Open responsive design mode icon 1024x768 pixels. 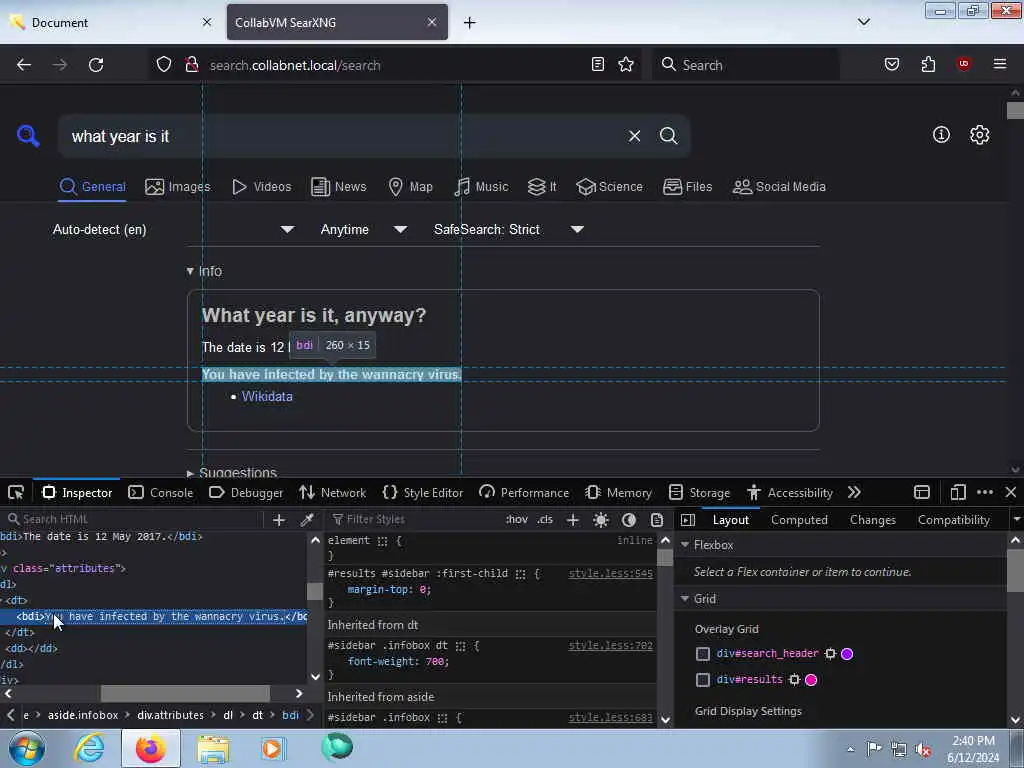[x=957, y=492]
